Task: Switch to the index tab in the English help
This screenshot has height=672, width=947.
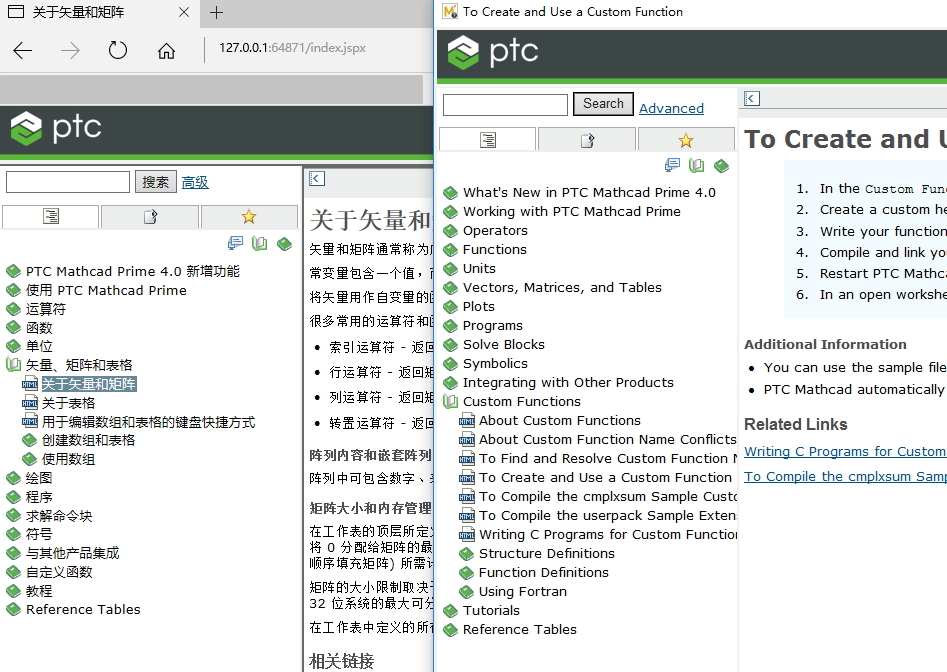Action: tap(587, 139)
